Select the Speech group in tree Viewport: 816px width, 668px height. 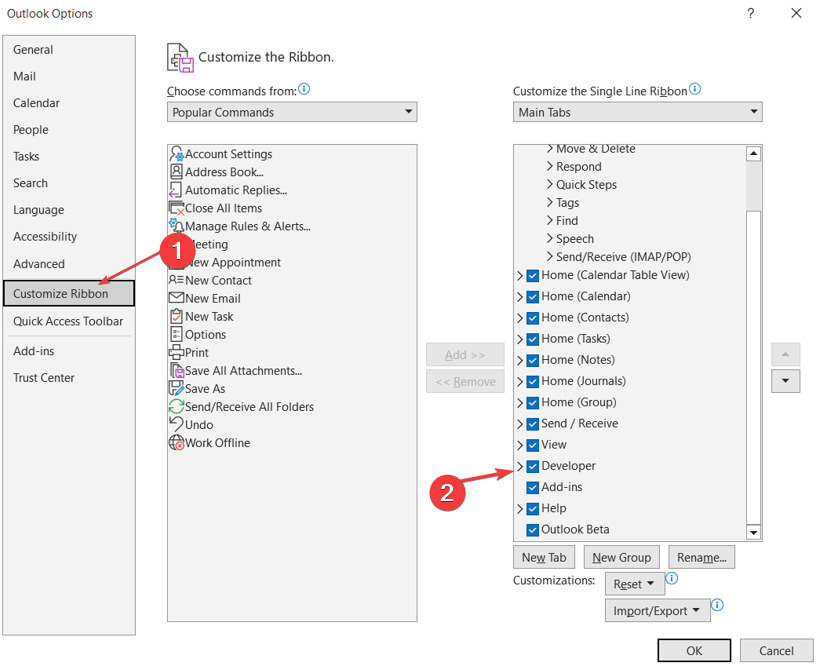pyautogui.click(x=575, y=239)
